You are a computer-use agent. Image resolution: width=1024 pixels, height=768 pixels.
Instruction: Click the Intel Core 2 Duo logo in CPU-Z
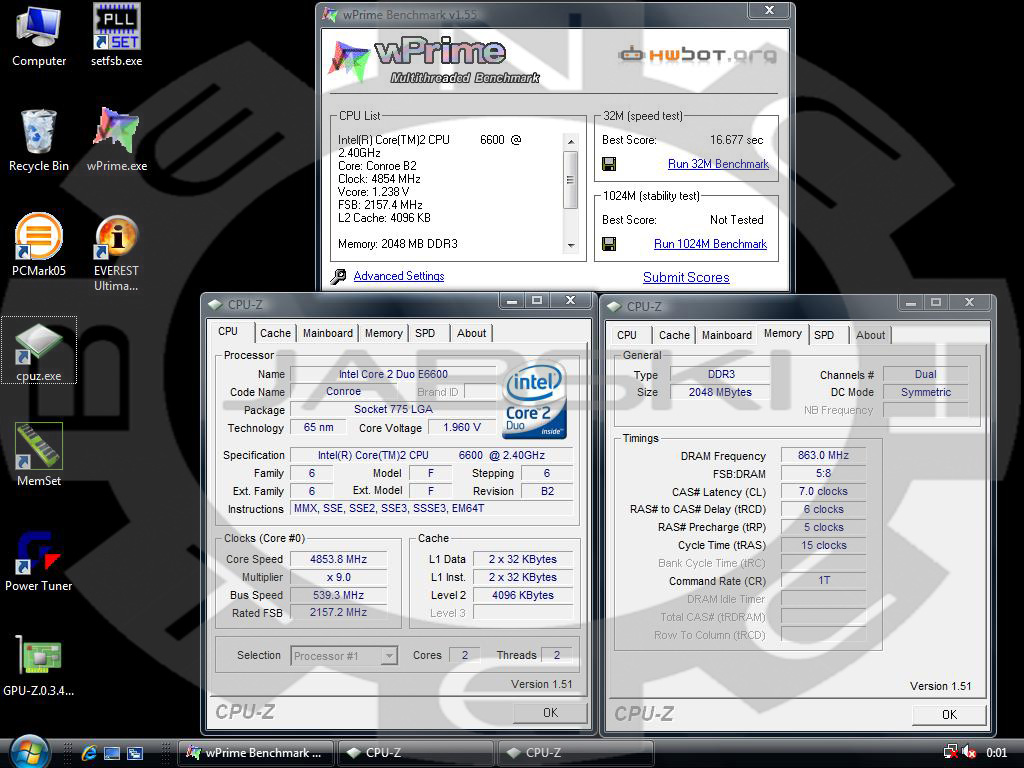click(x=534, y=400)
